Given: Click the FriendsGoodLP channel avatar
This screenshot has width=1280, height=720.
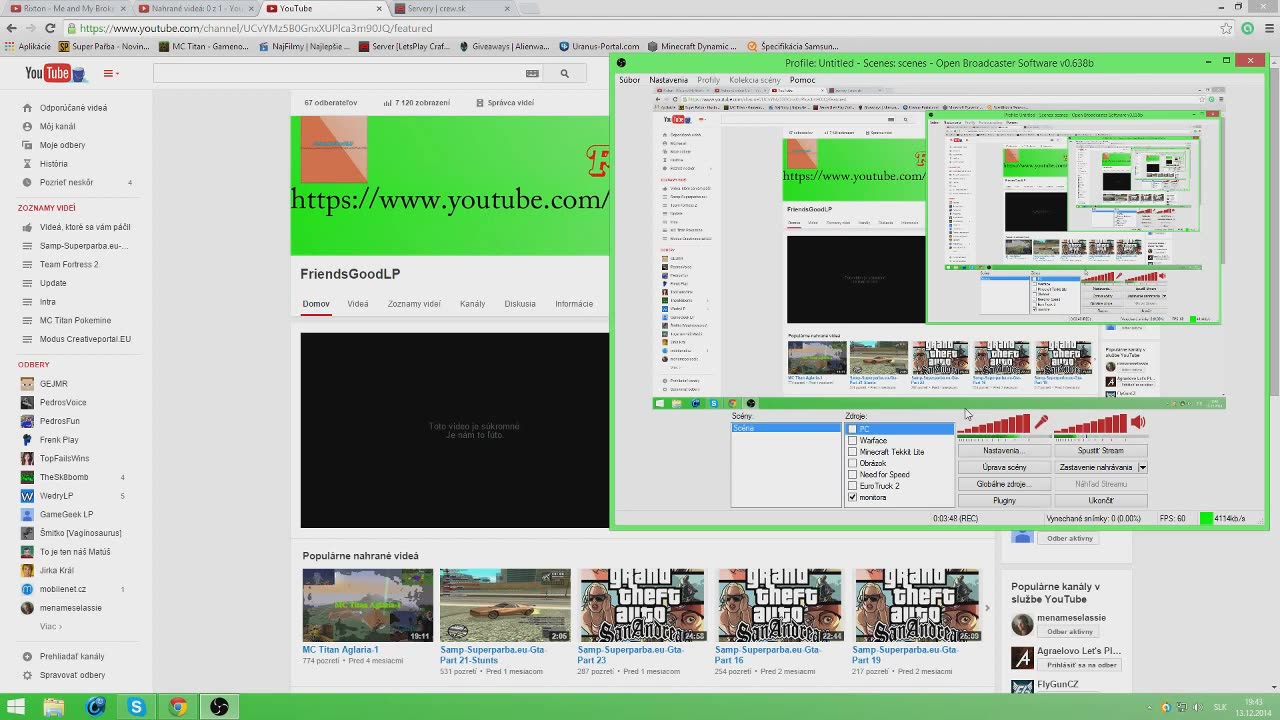Looking at the screenshot, I should [x=334, y=150].
